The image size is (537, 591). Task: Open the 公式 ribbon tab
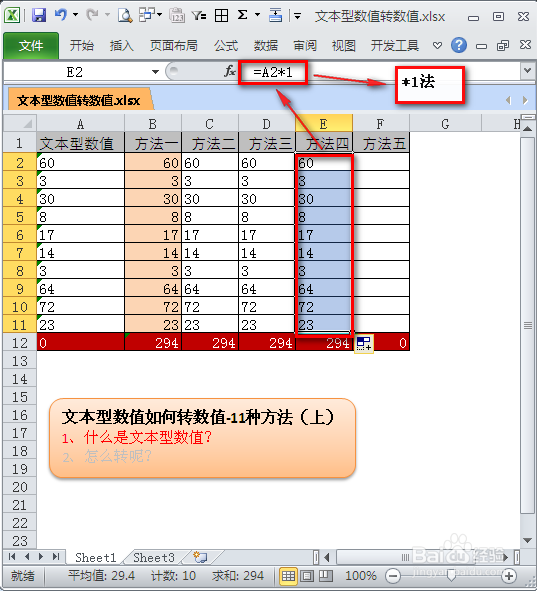[226, 46]
